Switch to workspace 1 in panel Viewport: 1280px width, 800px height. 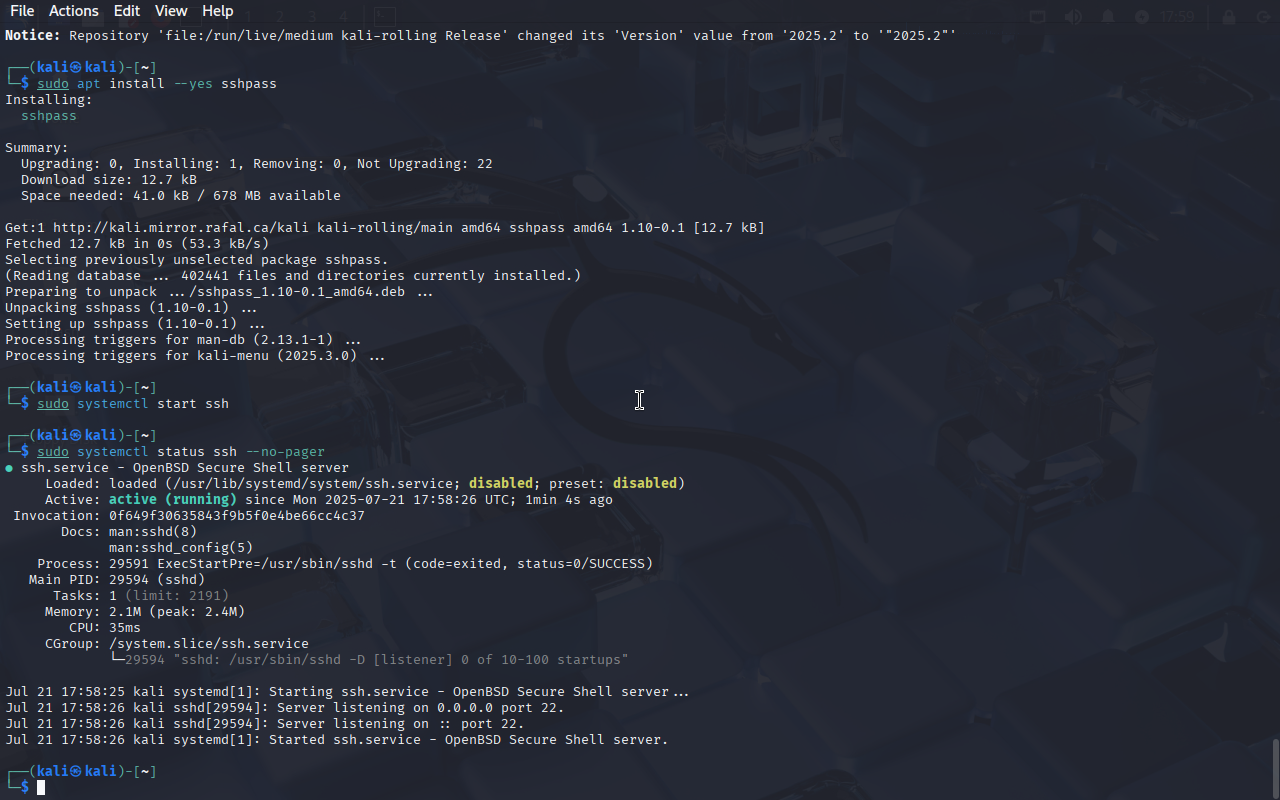click(x=249, y=16)
